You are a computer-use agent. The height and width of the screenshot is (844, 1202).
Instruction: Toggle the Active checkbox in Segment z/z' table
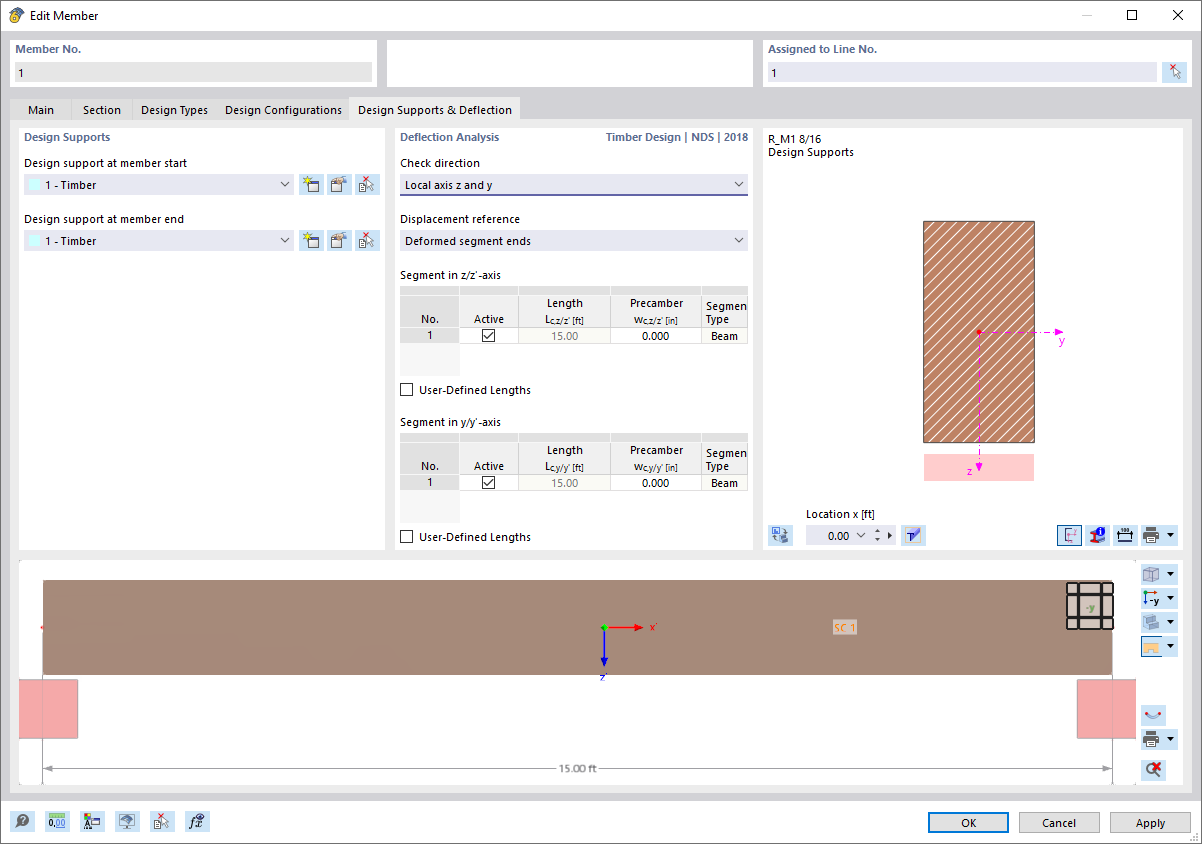tap(488, 335)
